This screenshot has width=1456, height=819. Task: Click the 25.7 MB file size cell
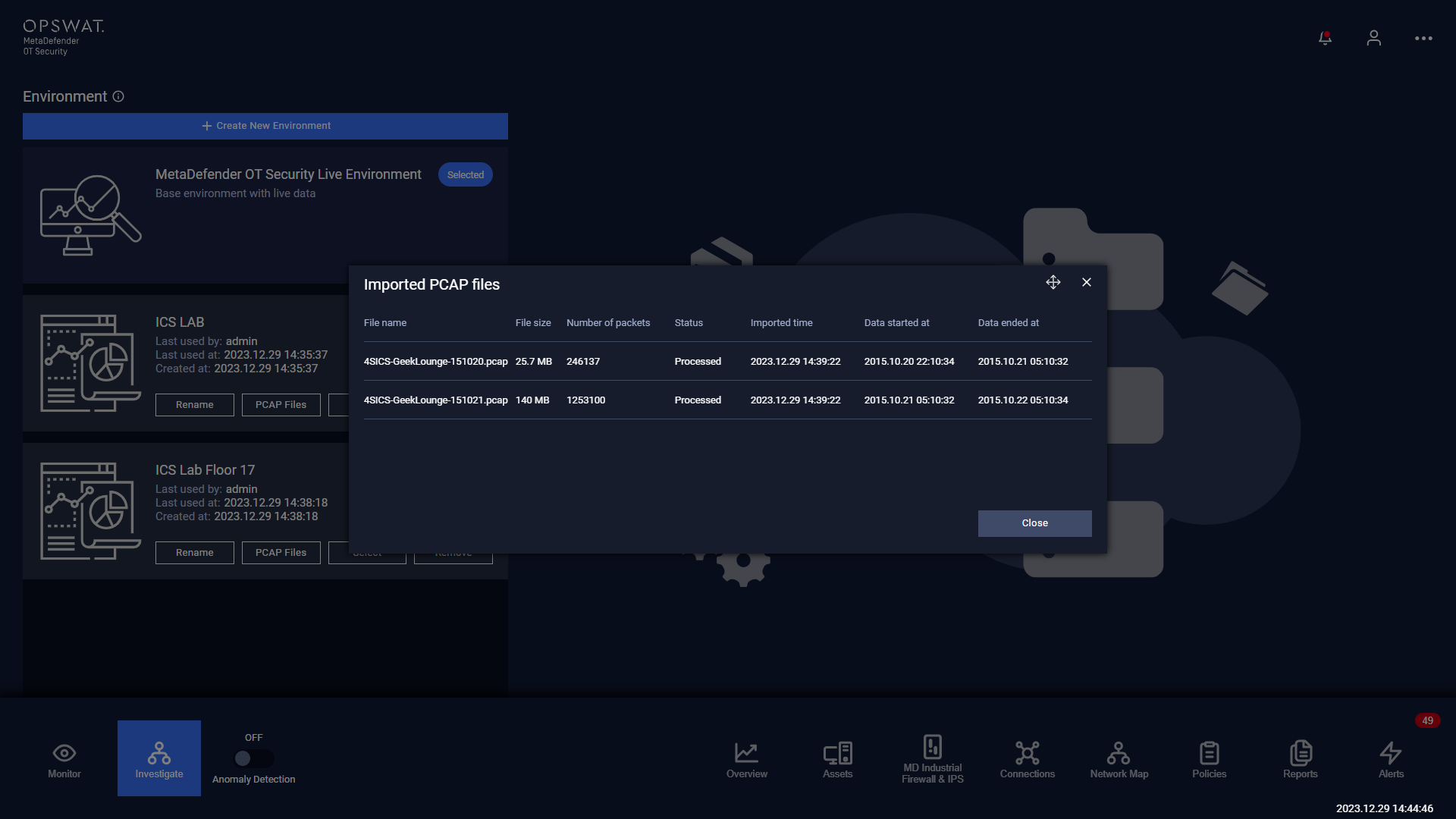click(534, 362)
